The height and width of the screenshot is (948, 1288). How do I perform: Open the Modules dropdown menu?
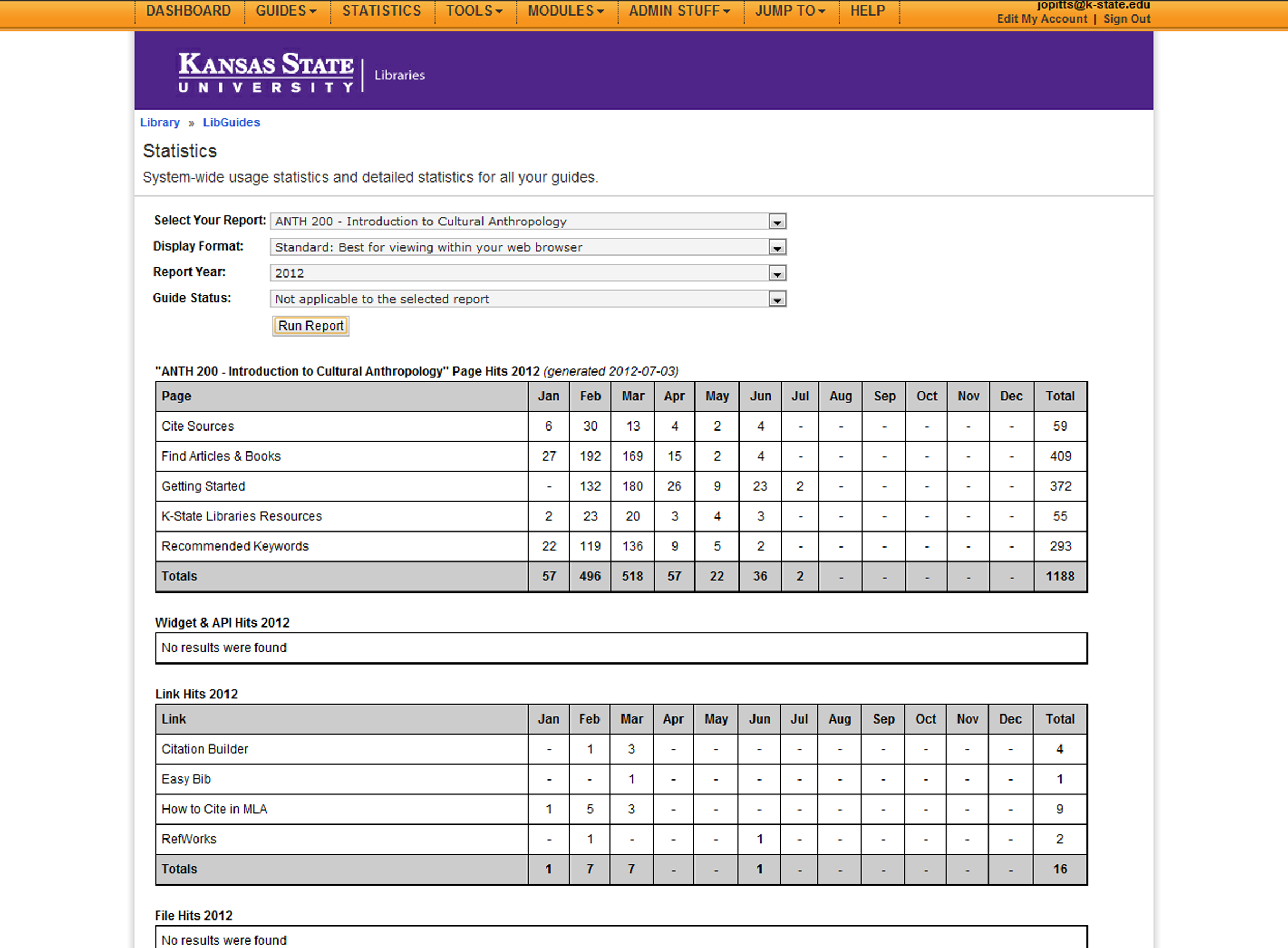point(566,11)
